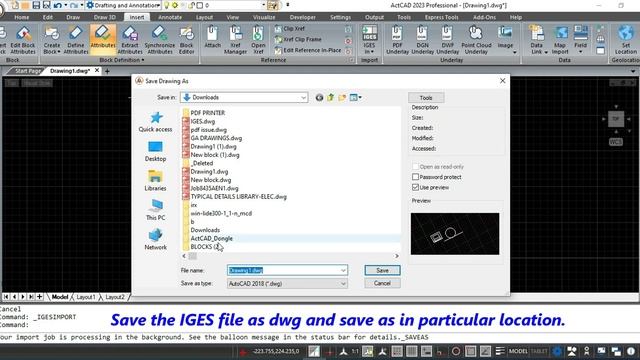The height and width of the screenshot is (360, 640).
Task: Click the Point Cloud Underlay icon
Action: tap(476, 40)
